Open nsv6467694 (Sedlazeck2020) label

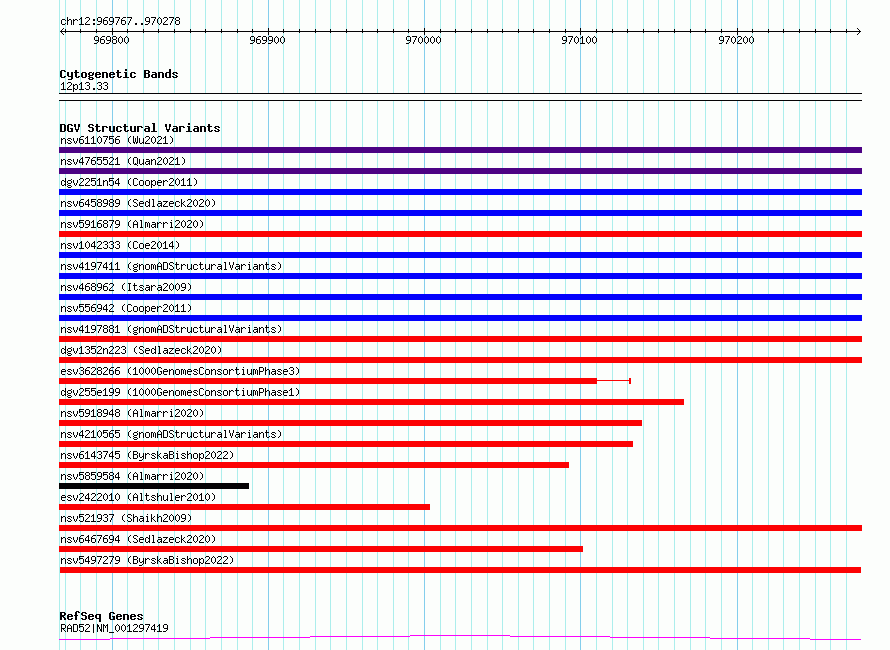pyautogui.click(x=138, y=539)
